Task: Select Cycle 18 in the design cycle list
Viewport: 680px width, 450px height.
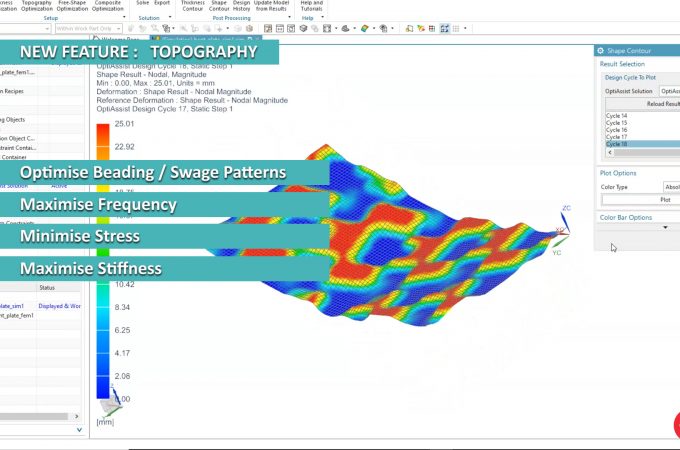Action: (643, 144)
